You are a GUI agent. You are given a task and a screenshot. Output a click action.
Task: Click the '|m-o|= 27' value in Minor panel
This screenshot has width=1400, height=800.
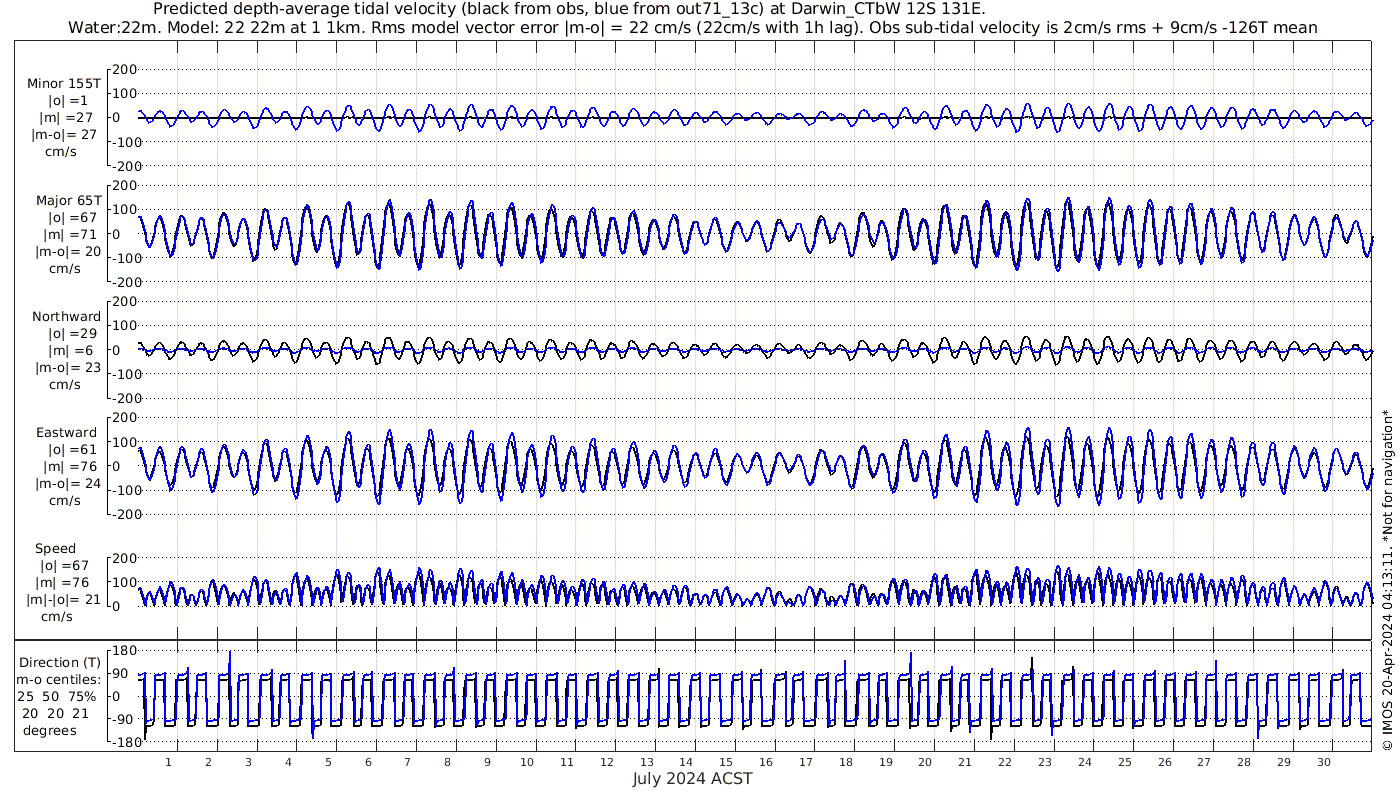[x=65, y=134]
